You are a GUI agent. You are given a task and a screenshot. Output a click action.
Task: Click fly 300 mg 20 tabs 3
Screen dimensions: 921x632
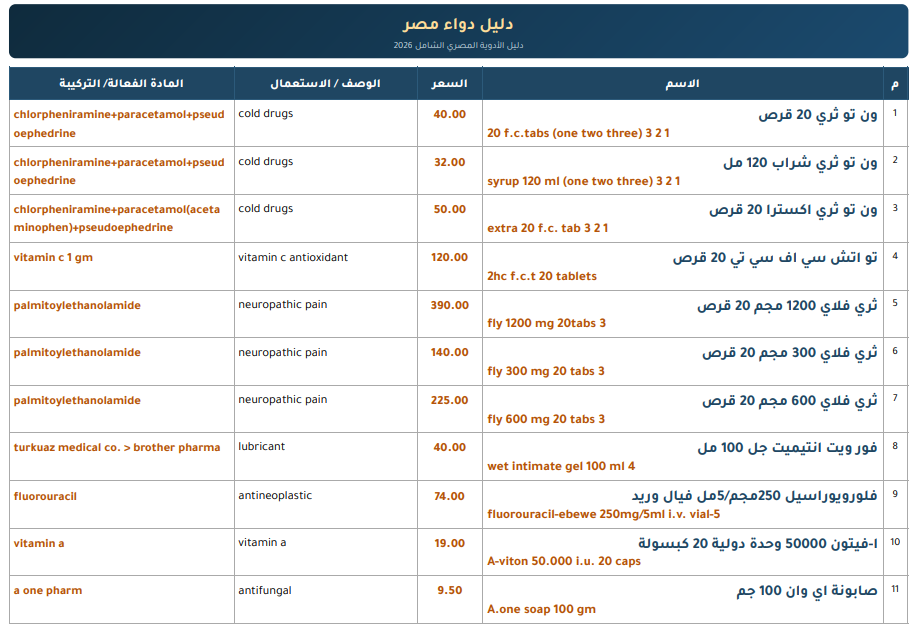coord(546,371)
